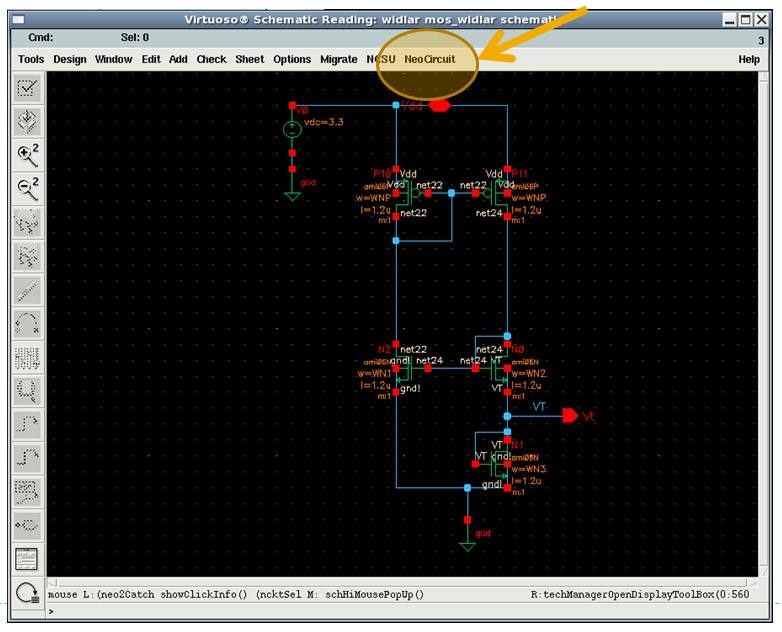
Task: Click the Repeat icon at sidebar bottom
Action: (x=27, y=591)
